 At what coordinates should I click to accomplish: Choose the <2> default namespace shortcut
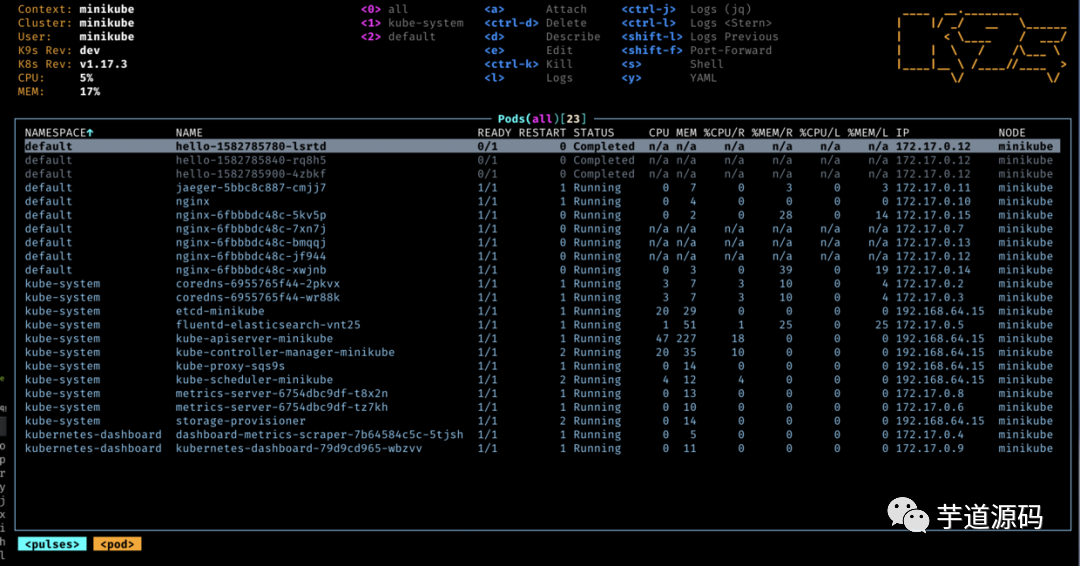(x=398, y=36)
